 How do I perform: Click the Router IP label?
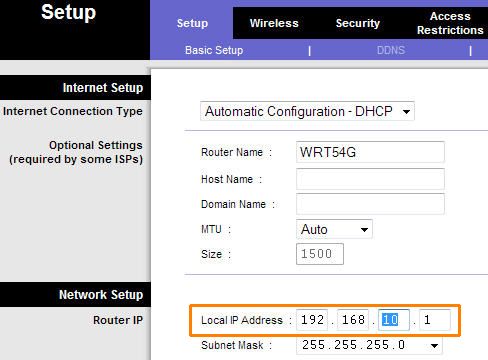click(x=118, y=320)
